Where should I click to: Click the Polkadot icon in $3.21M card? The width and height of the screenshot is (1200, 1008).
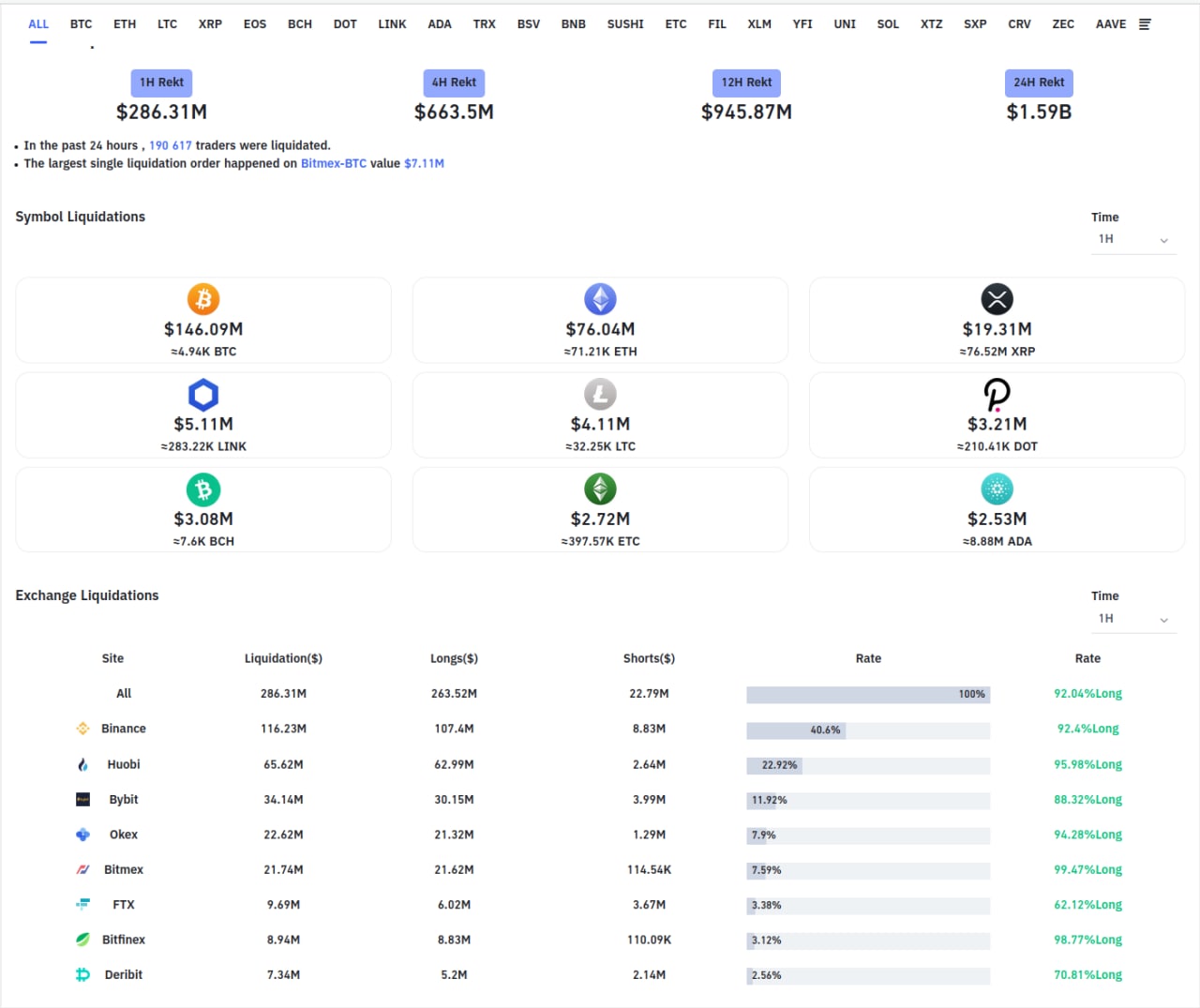tap(997, 395)
